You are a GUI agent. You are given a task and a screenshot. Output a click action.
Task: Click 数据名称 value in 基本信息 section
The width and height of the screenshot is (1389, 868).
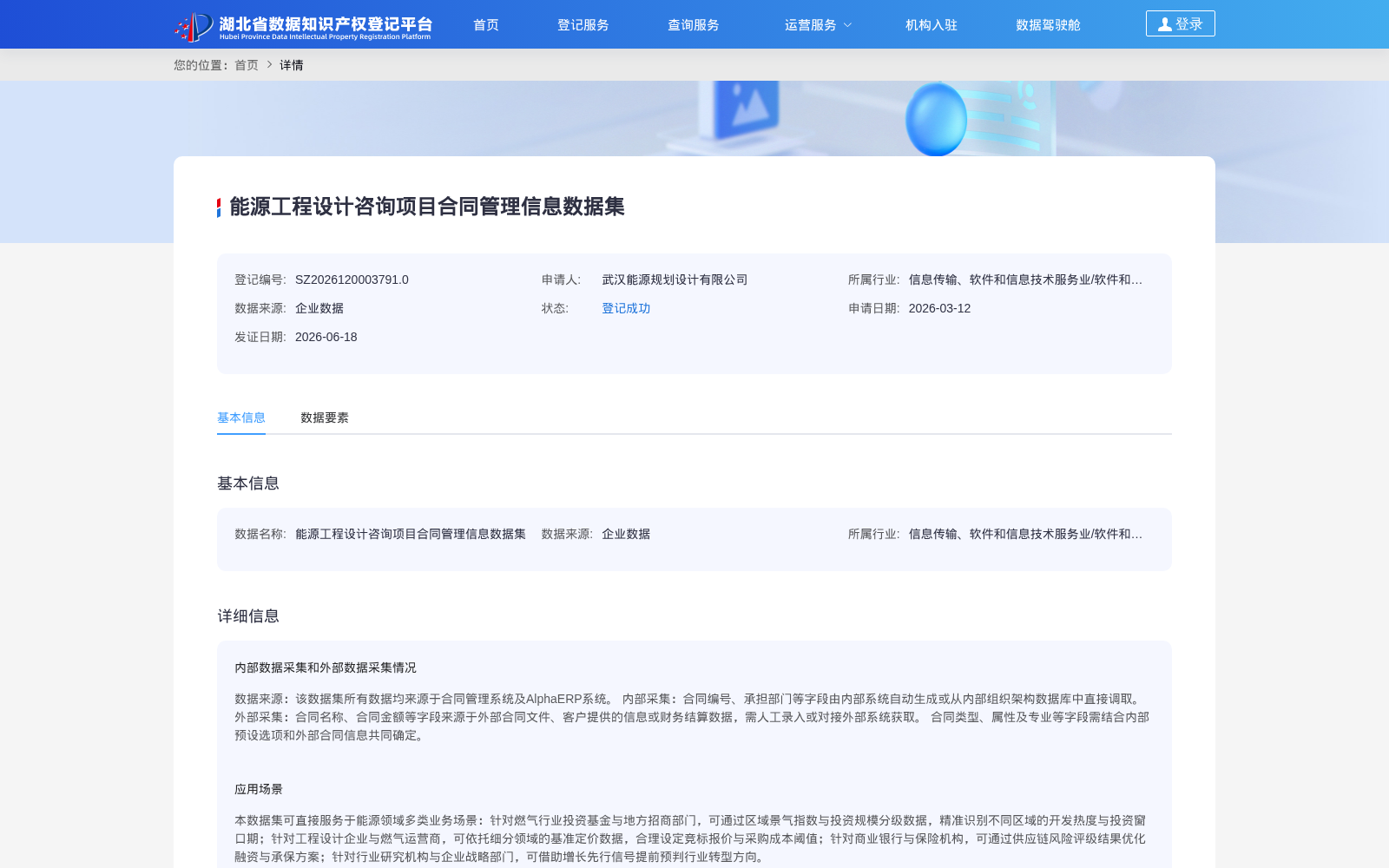pyautogui.click(x=411, y=534)
